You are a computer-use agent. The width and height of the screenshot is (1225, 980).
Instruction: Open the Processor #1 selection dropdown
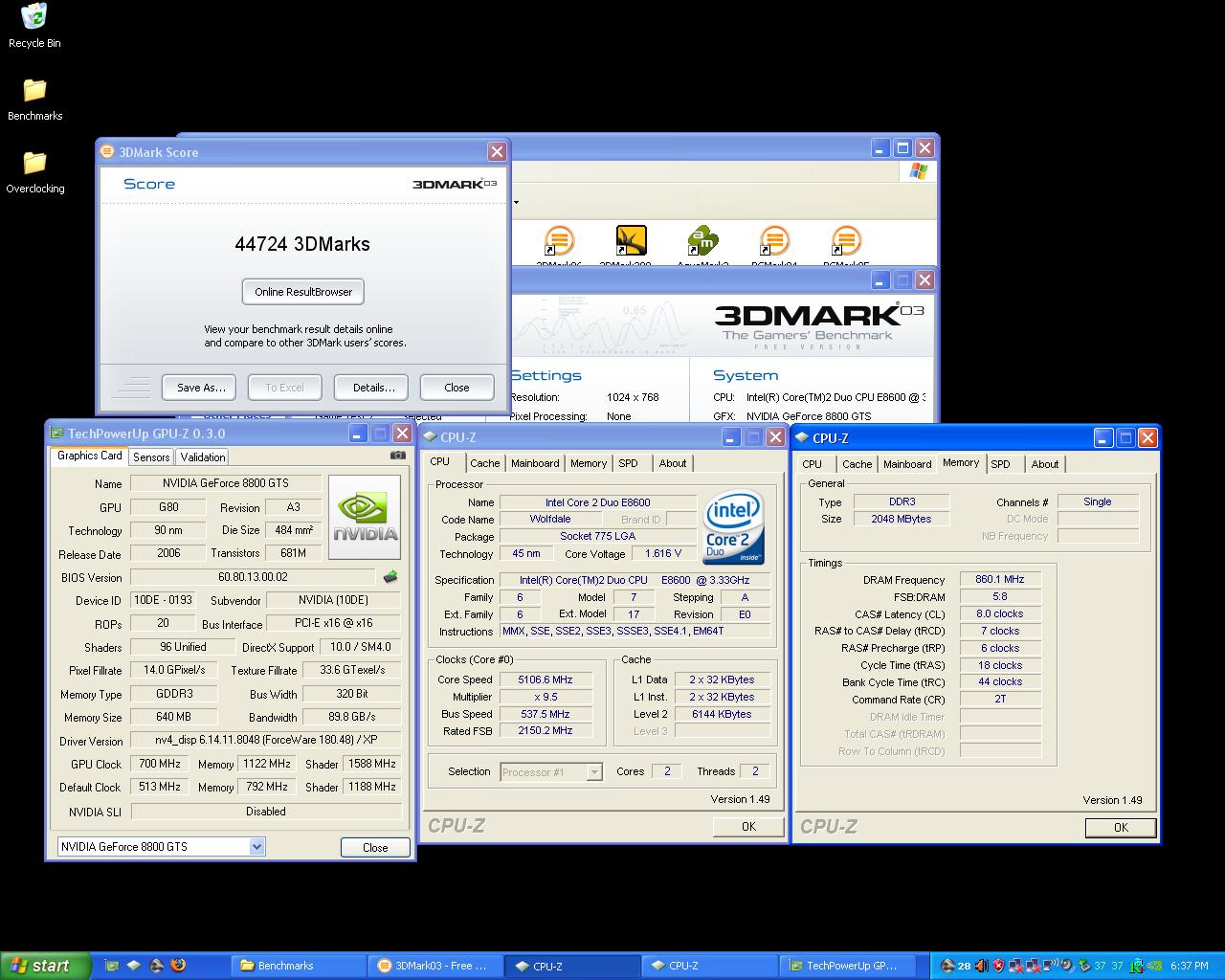(594, 772)
